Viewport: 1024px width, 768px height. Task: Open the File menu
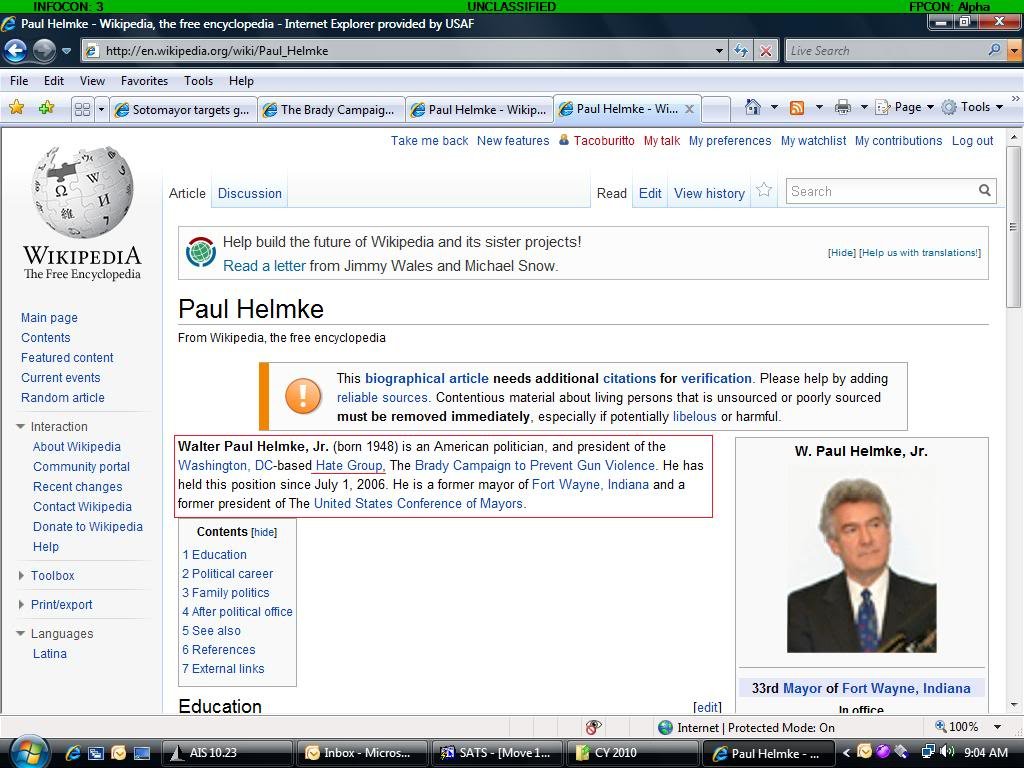[19, 81]
